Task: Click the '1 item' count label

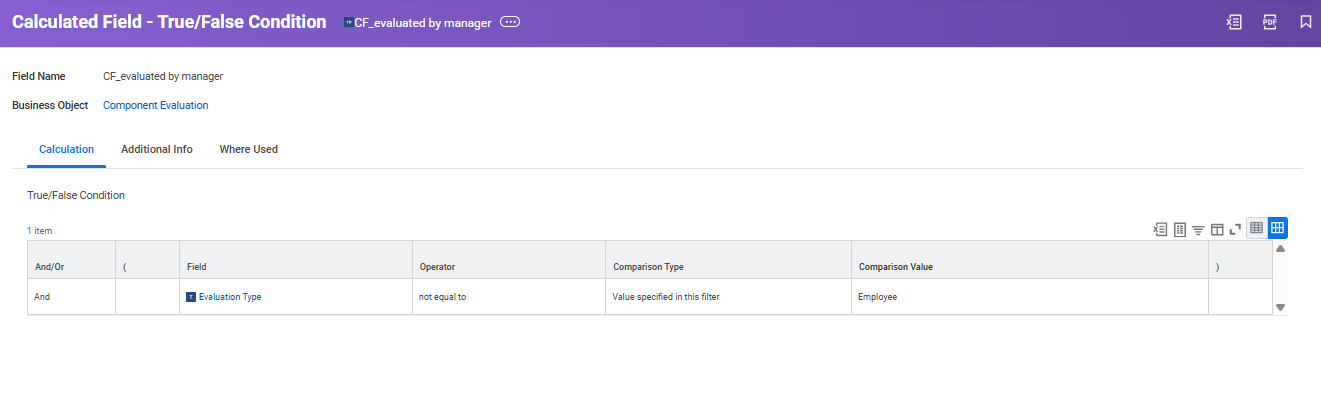Action: (x=40, y=231)
